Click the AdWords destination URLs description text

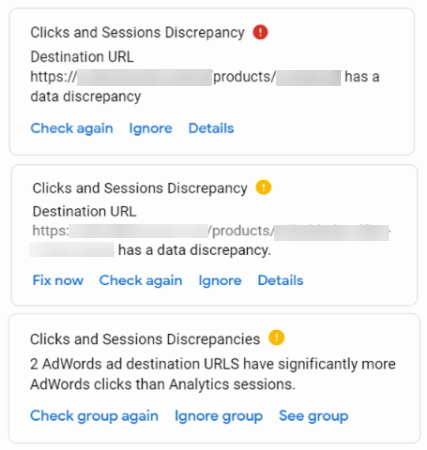pos(213,374)
